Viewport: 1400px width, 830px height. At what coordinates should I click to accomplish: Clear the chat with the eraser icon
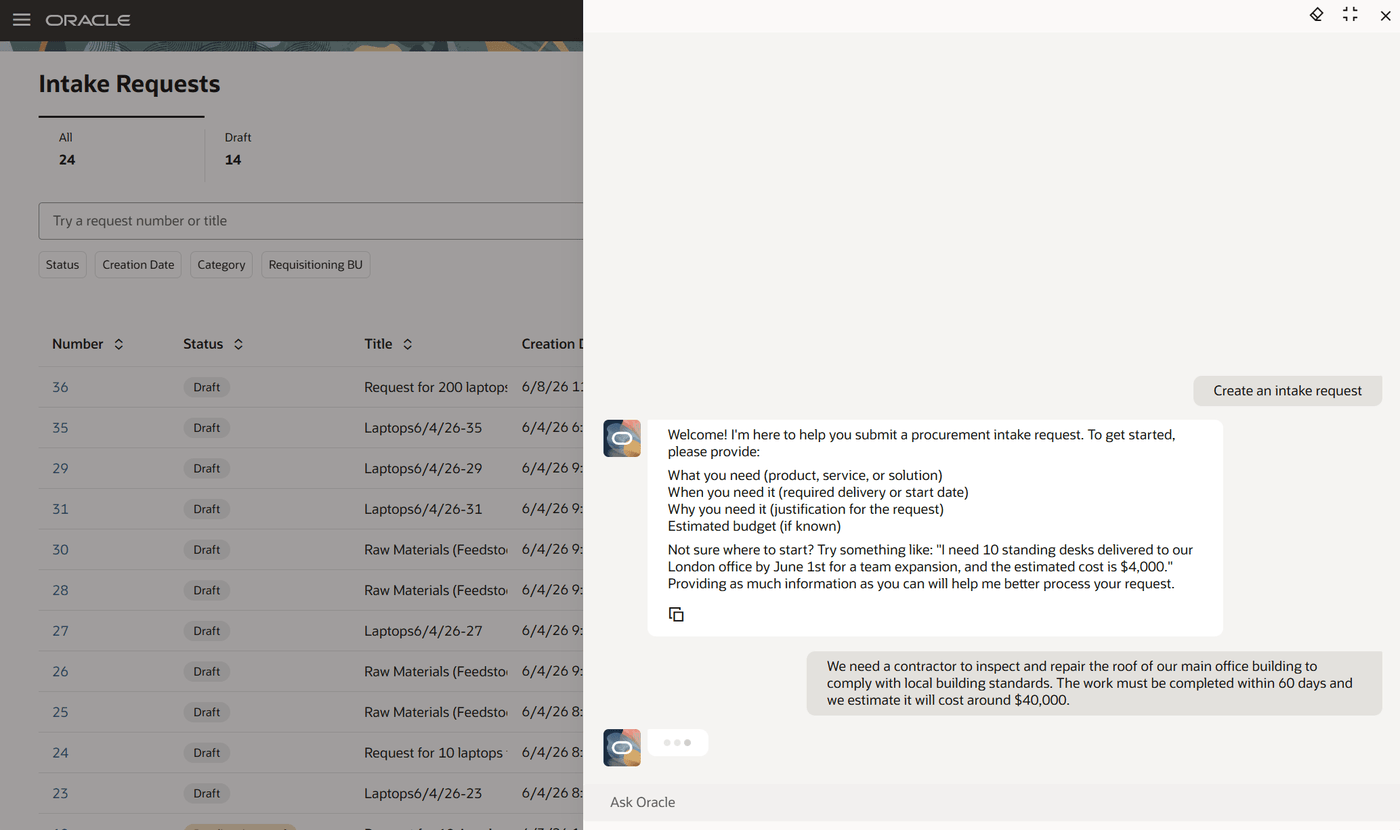tap(1316, 15)
